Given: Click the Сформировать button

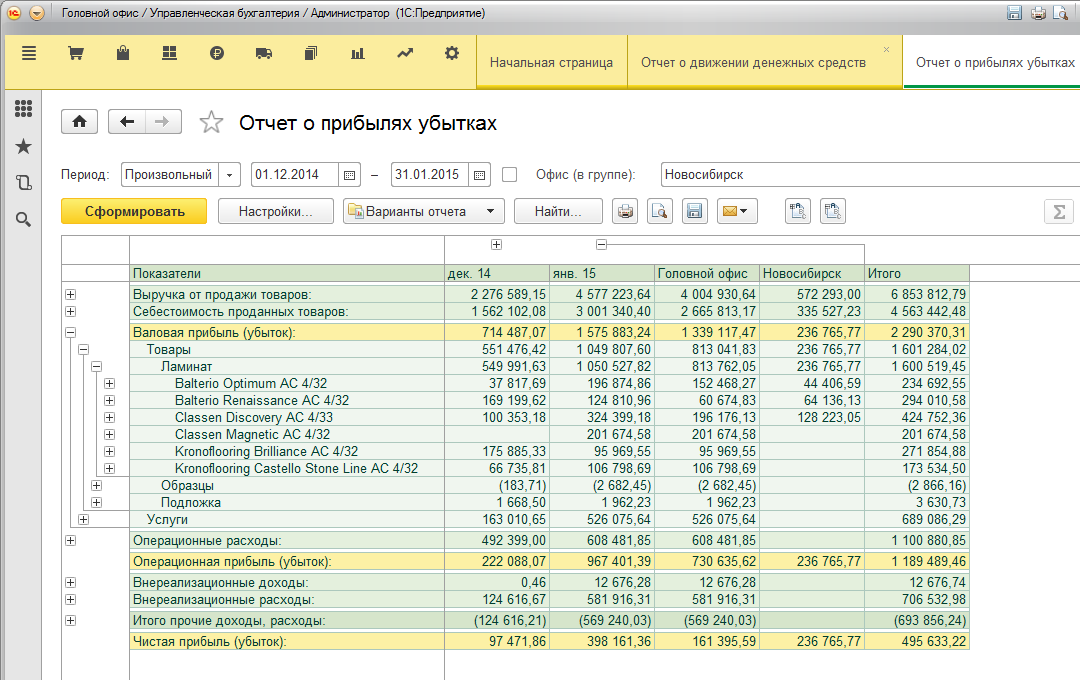Looking at the screenshot, I should coord(134,211).
